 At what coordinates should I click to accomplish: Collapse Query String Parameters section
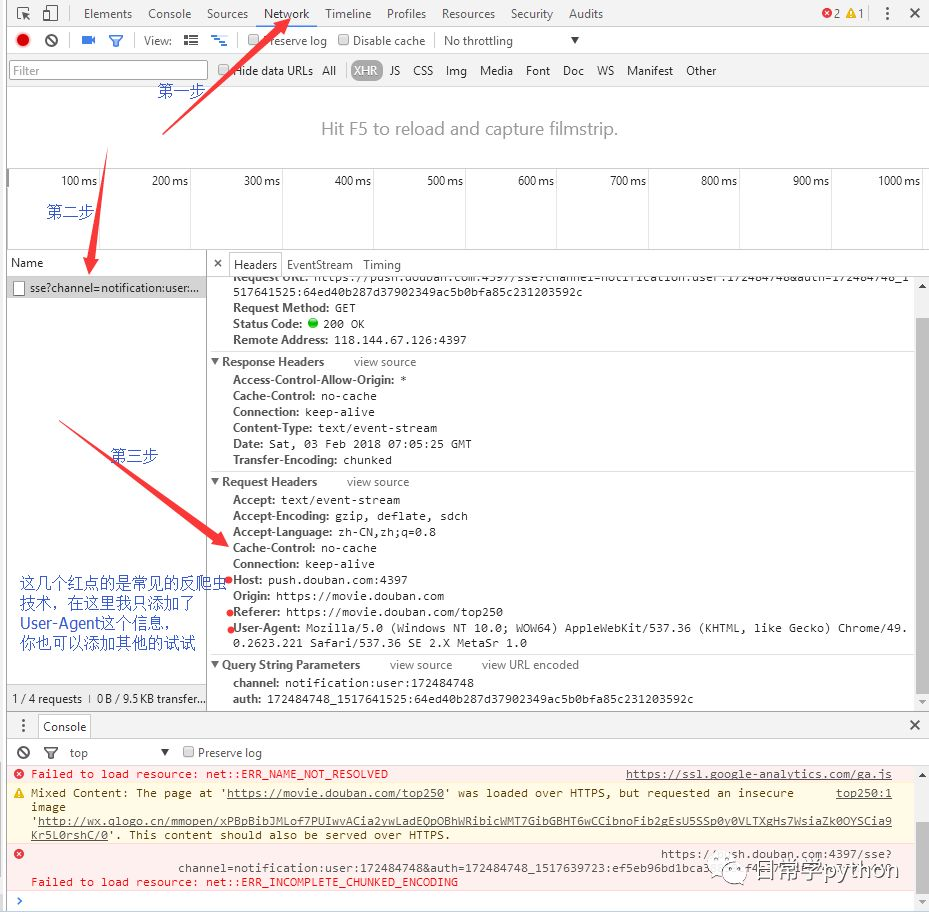(216, 664)
